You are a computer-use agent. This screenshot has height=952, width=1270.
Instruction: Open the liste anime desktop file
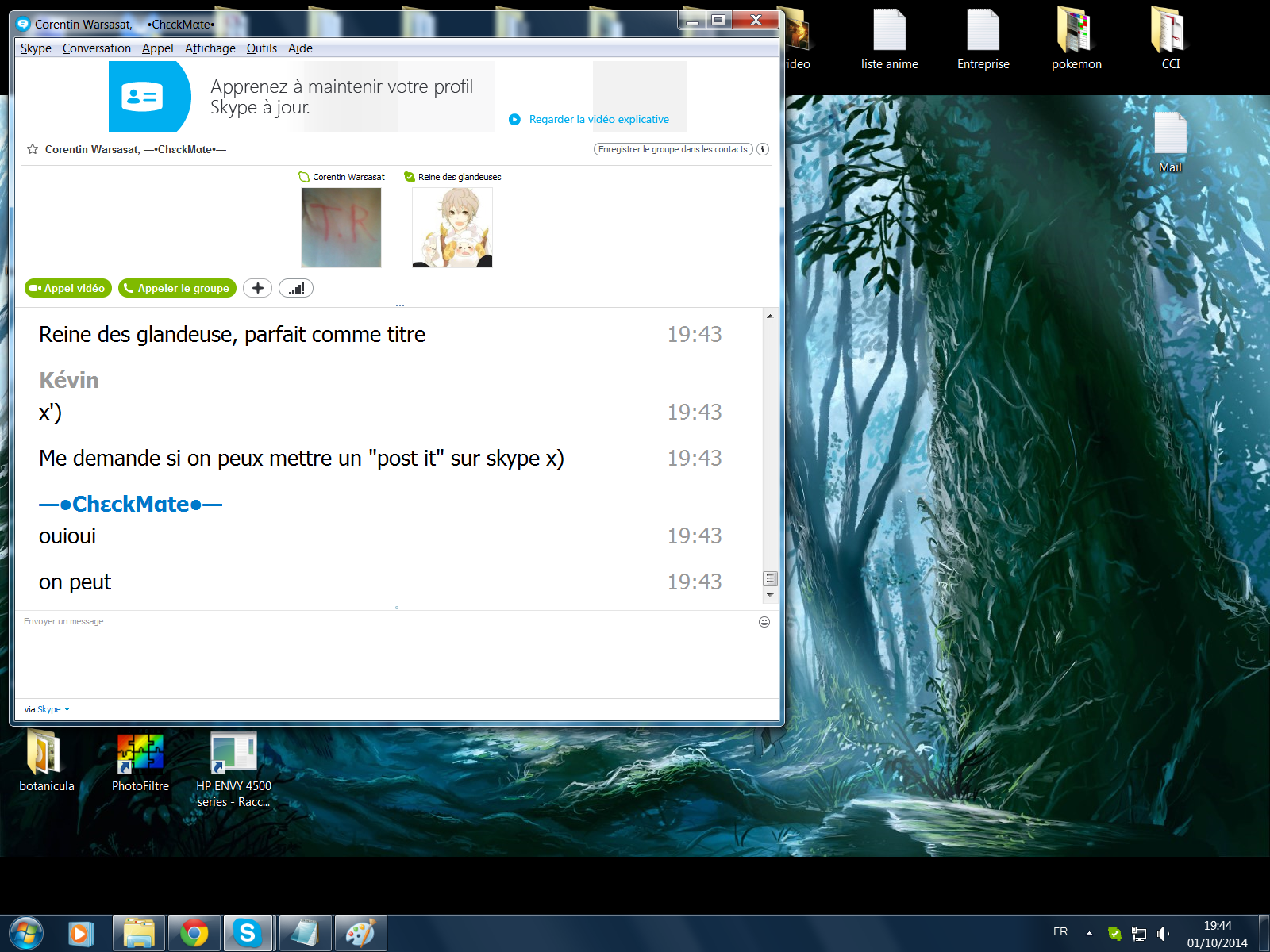[890, 38]
